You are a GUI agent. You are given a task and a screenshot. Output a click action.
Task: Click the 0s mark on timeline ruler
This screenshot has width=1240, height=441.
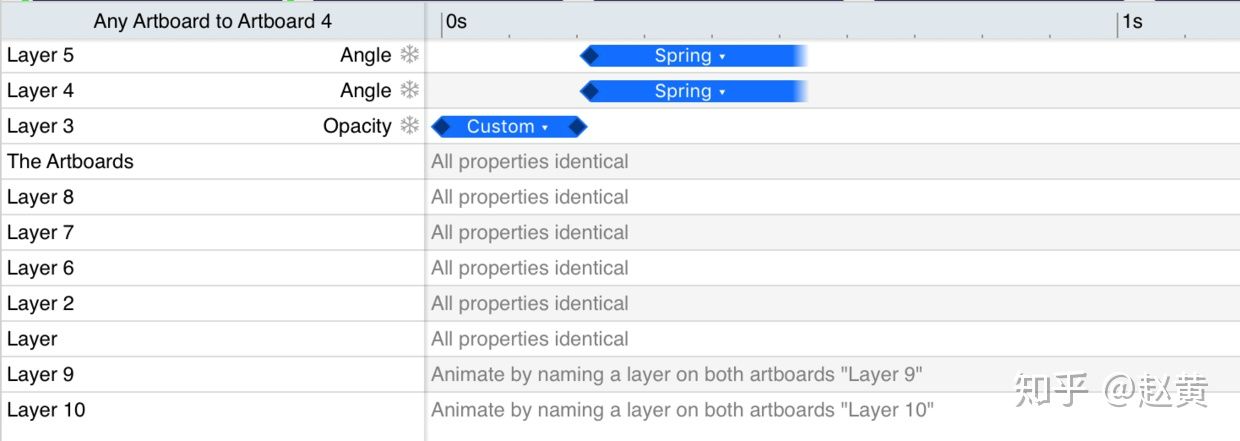pyautogui.click(x=455, y=21)
